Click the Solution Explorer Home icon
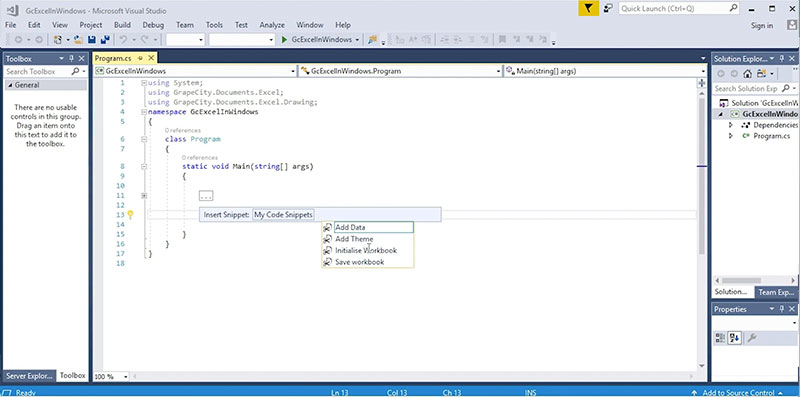The height and width of the screenshot is (397, 800). (747, 74)
